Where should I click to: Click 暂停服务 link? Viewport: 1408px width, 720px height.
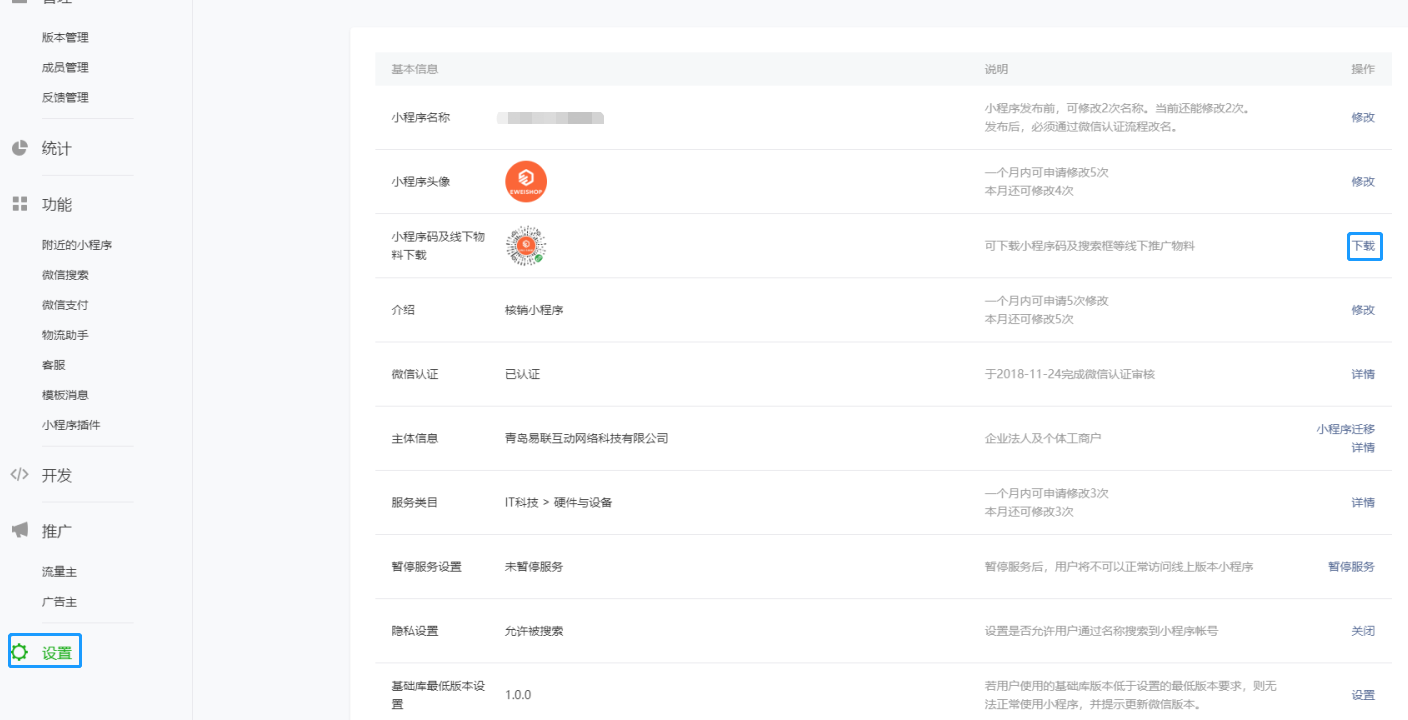(x=1351, y=566)
